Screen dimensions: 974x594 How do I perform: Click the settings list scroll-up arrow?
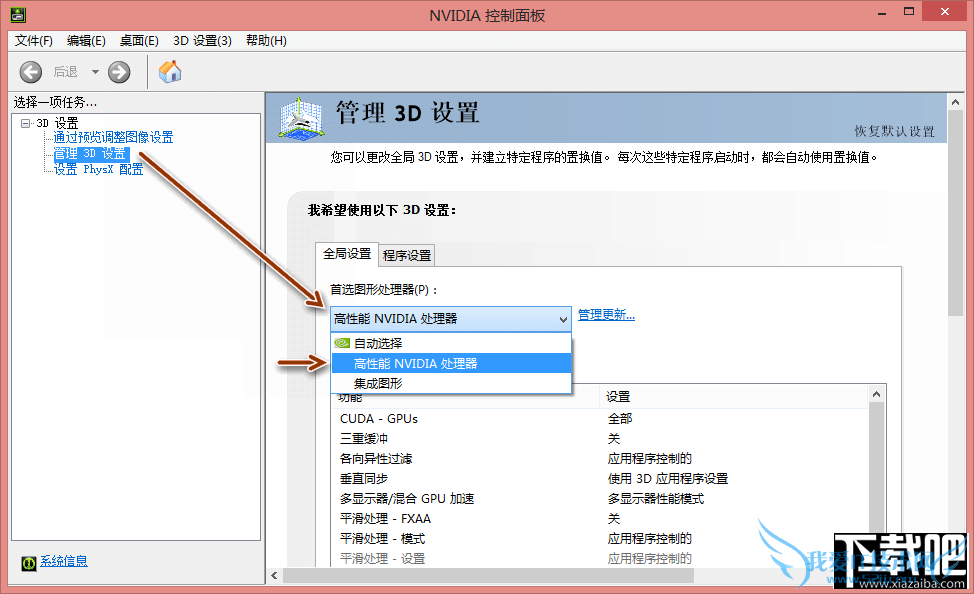pyautogui.click(x=876, y=394)
